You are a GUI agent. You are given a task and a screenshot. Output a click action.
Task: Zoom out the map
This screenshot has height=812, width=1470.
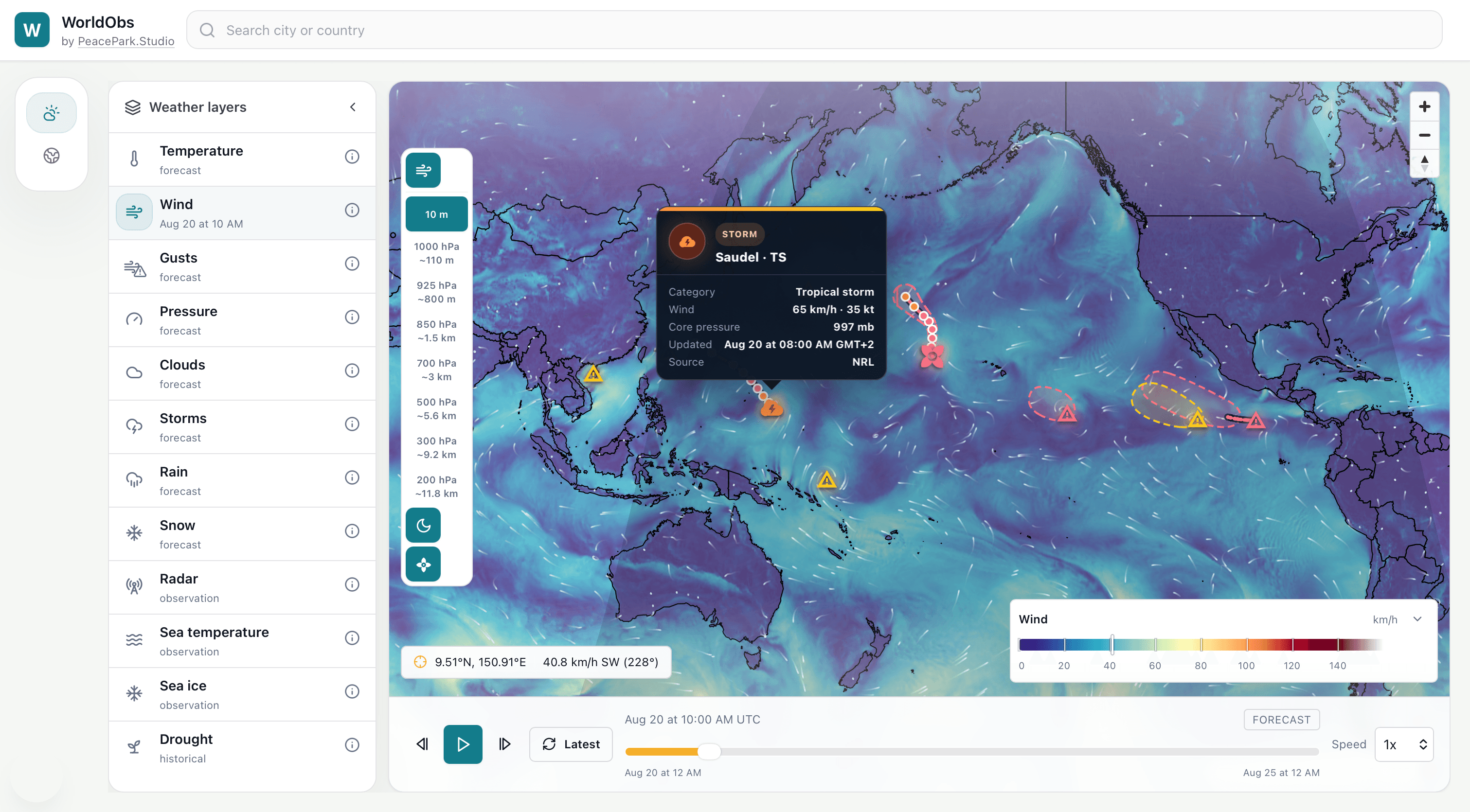coord(1424,135)
